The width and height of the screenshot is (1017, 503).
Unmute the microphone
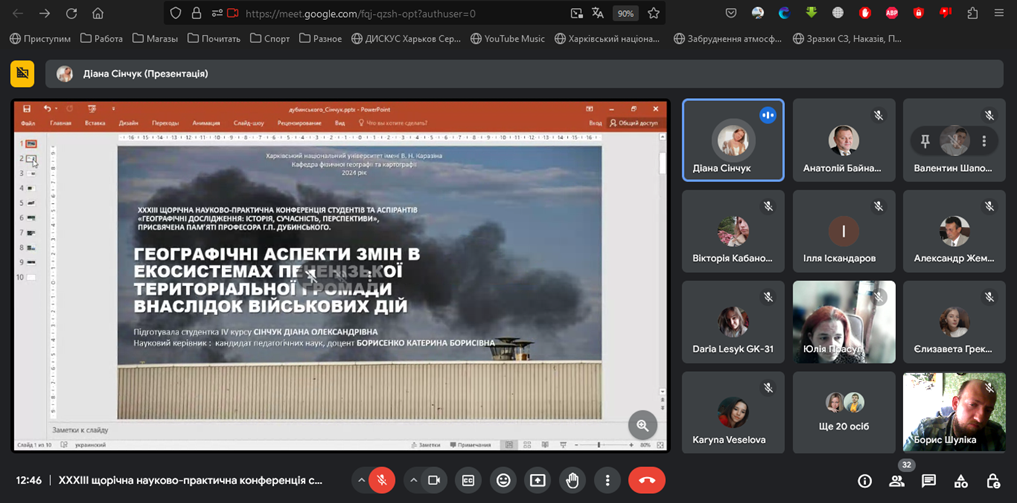381,480
